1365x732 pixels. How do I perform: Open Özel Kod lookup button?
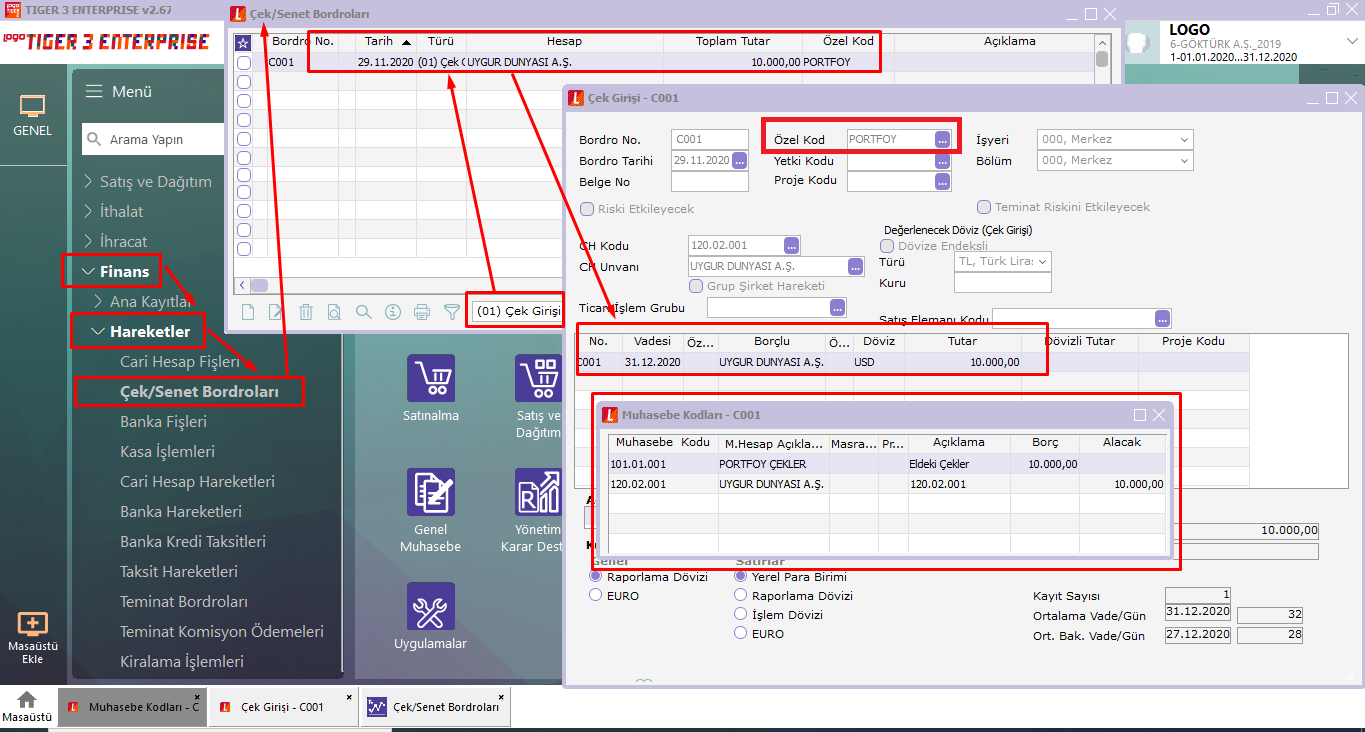coord(942,140)
